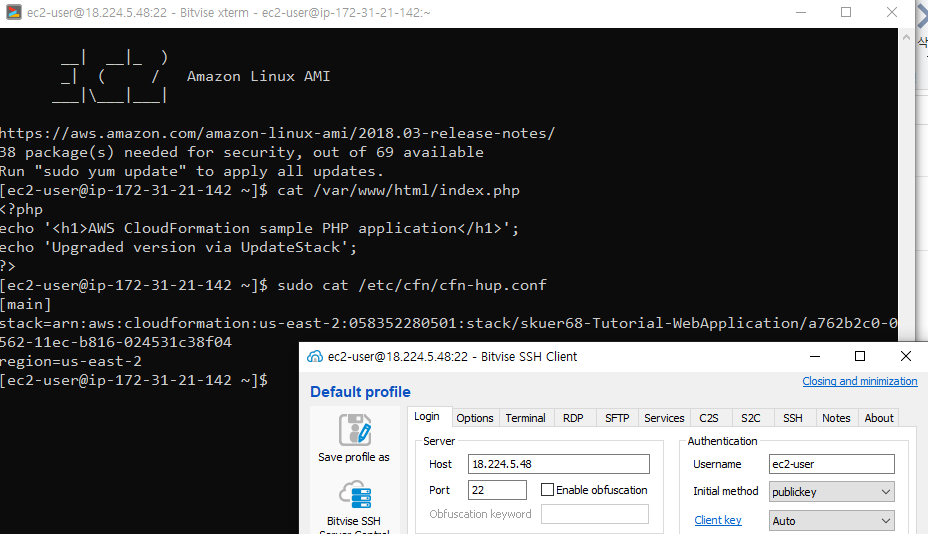Click the Host input field
Screen dimensions: 928x534
tap(558, 464)
